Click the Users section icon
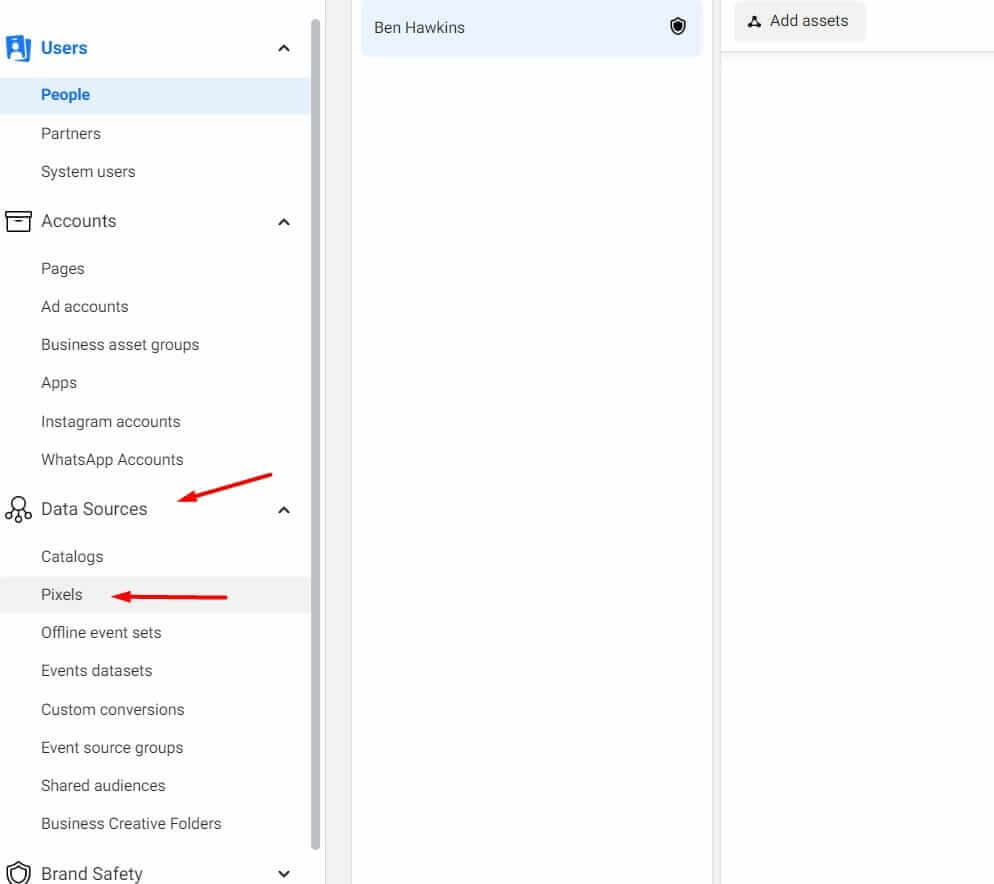This screenshot has height=884, width=994. click(18, 48)
